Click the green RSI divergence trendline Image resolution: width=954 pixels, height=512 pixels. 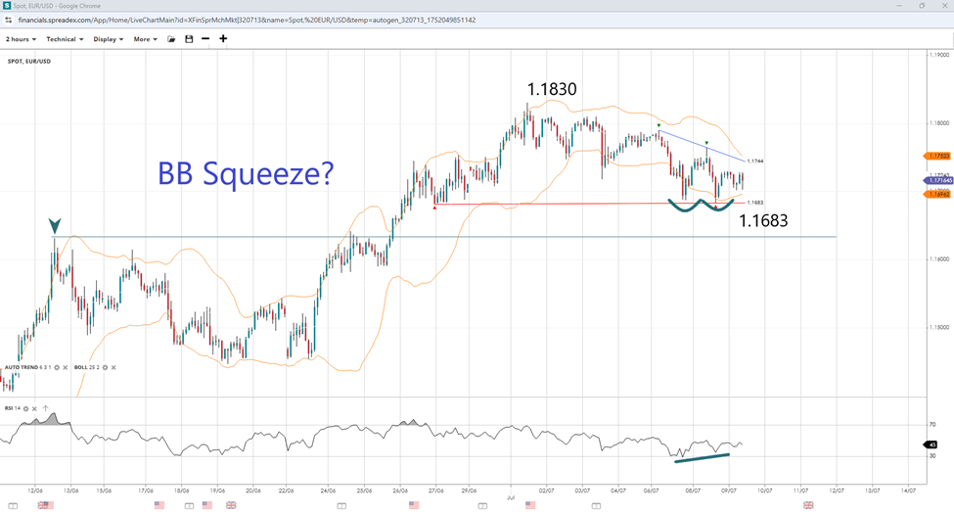pos(702,458)
